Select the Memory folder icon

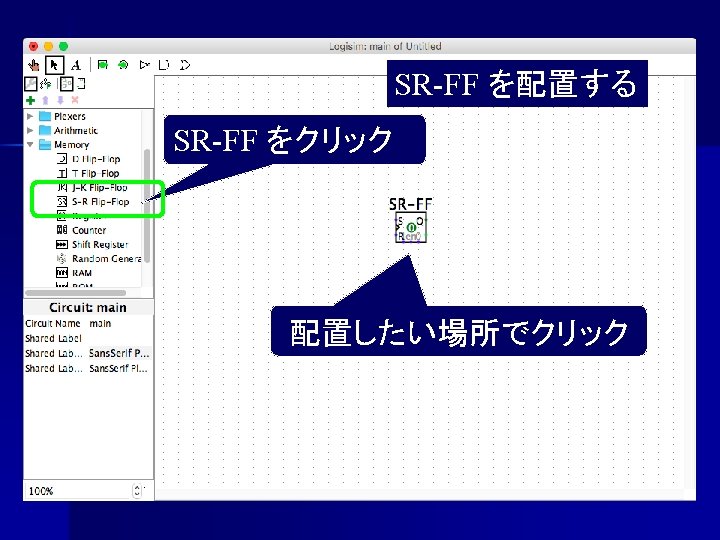click(x=45, y=145)
